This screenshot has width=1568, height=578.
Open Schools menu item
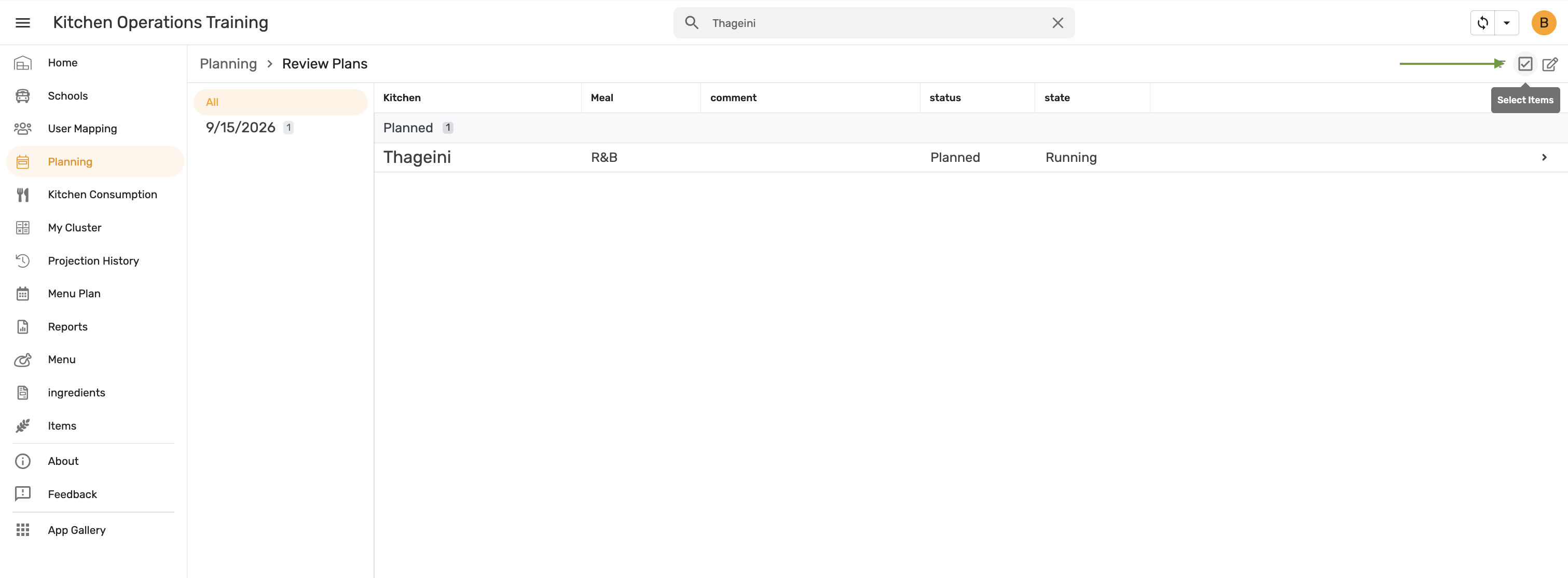[67, 95]
